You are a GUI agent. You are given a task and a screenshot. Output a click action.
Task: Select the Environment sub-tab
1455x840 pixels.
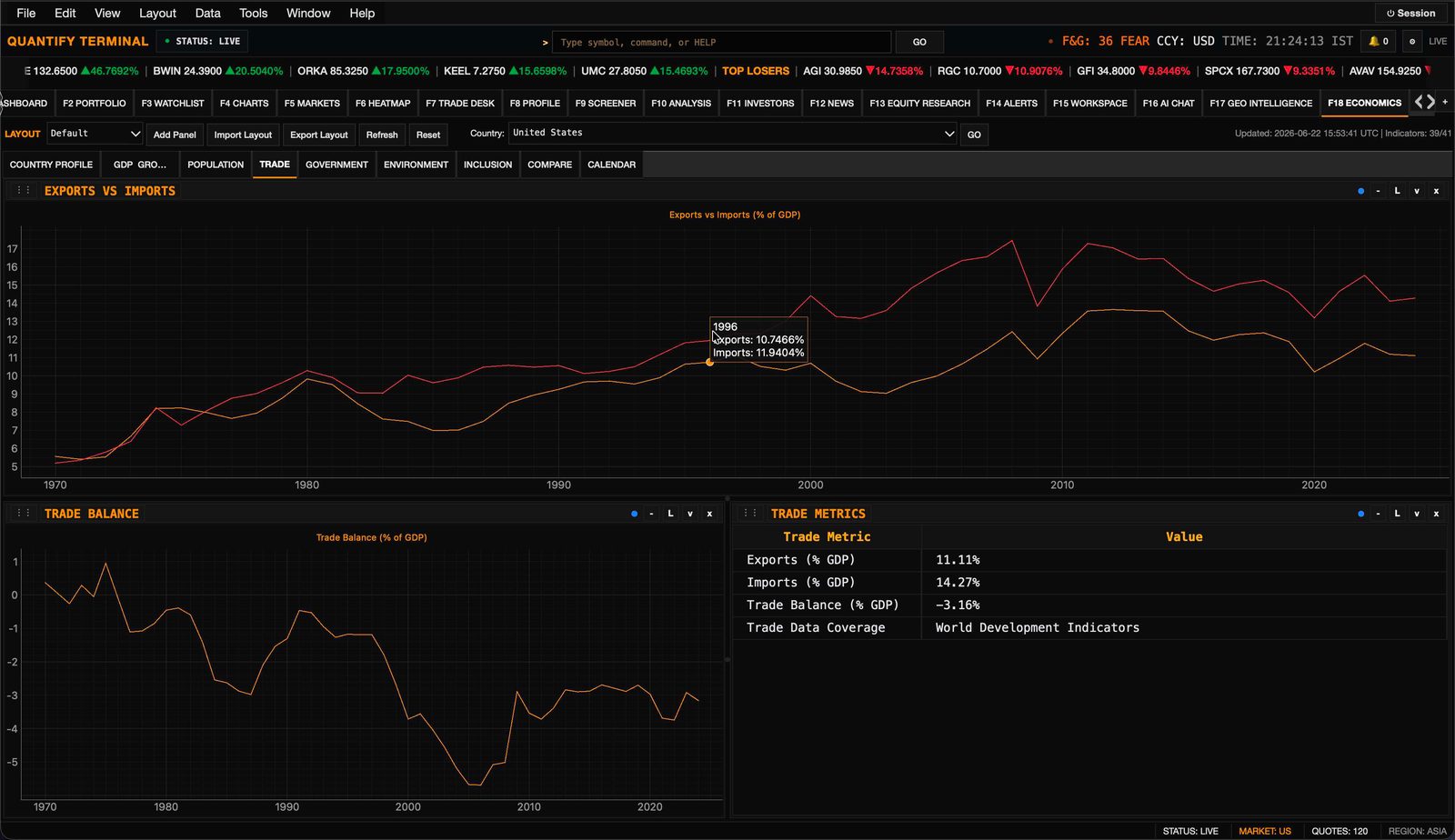pyautogui.click(x=416, y=165)
